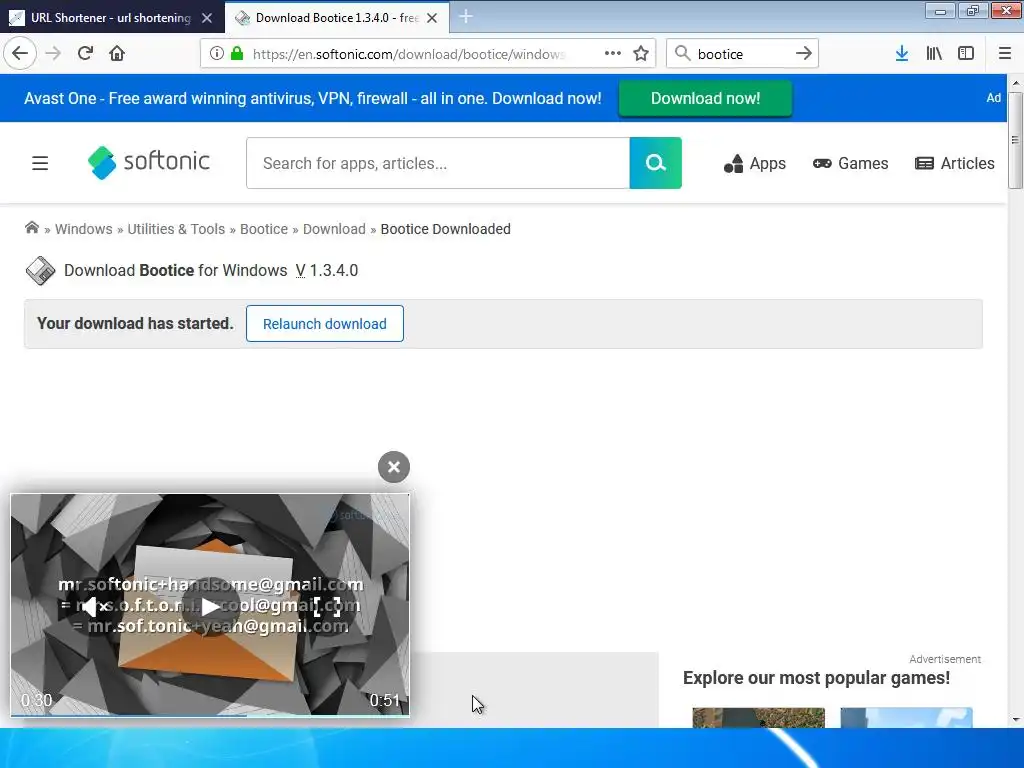This screenshot has width=1024, height=768.
Task: Click the forward navigation arrow
Action: coord(54,54)
